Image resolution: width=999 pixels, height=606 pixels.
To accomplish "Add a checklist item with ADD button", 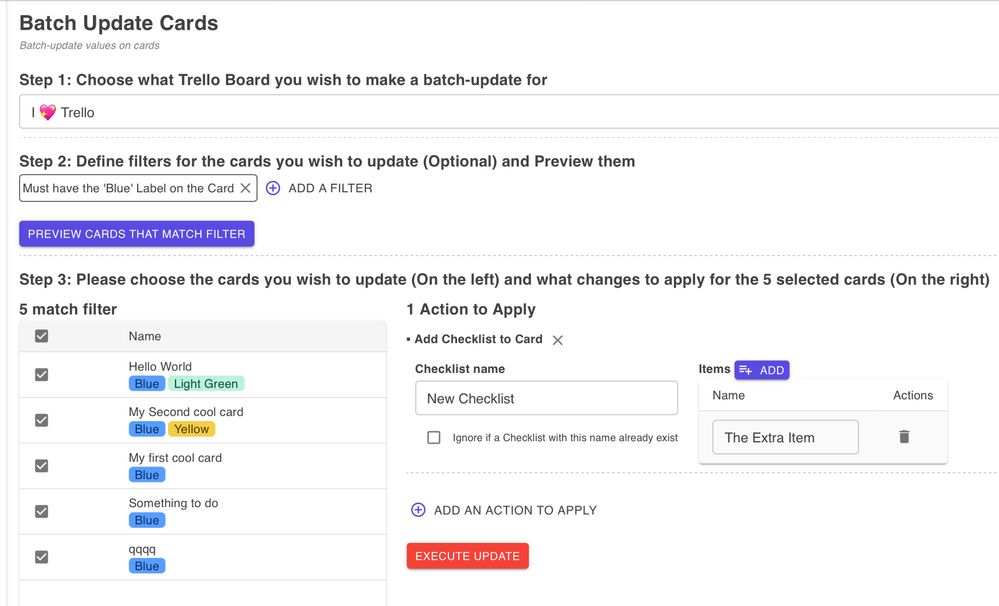I will click(x=762, y=370).
